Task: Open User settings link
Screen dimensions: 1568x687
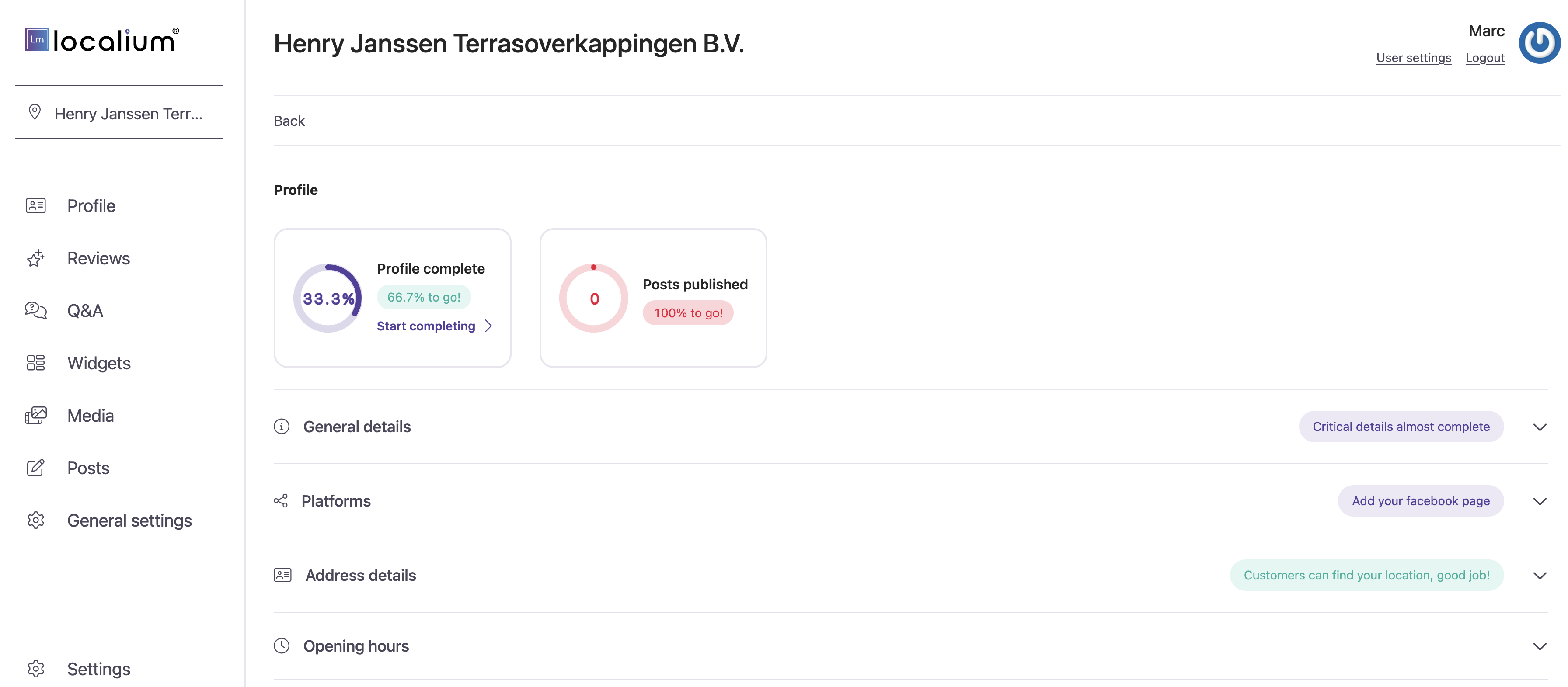Action: click(1413, 58)
